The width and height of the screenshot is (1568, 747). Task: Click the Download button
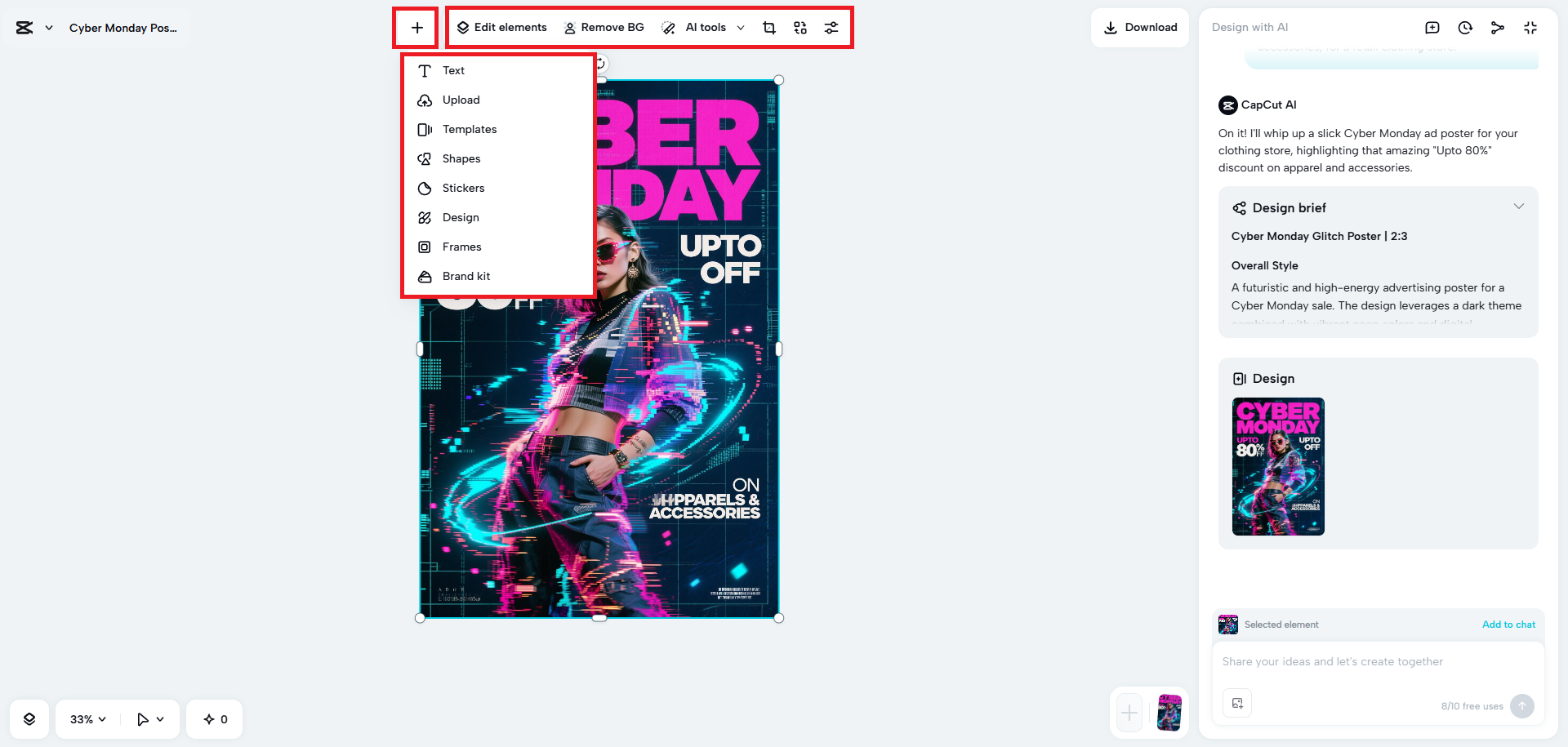pyautogui.click(x=1139, y=27)
